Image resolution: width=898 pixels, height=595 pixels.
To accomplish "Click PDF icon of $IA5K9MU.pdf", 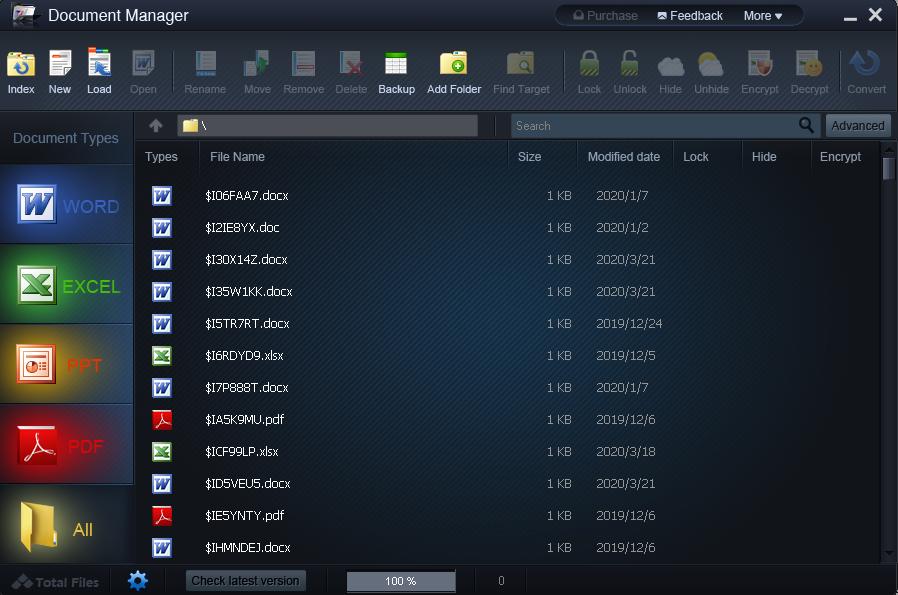I will (162, 420).
